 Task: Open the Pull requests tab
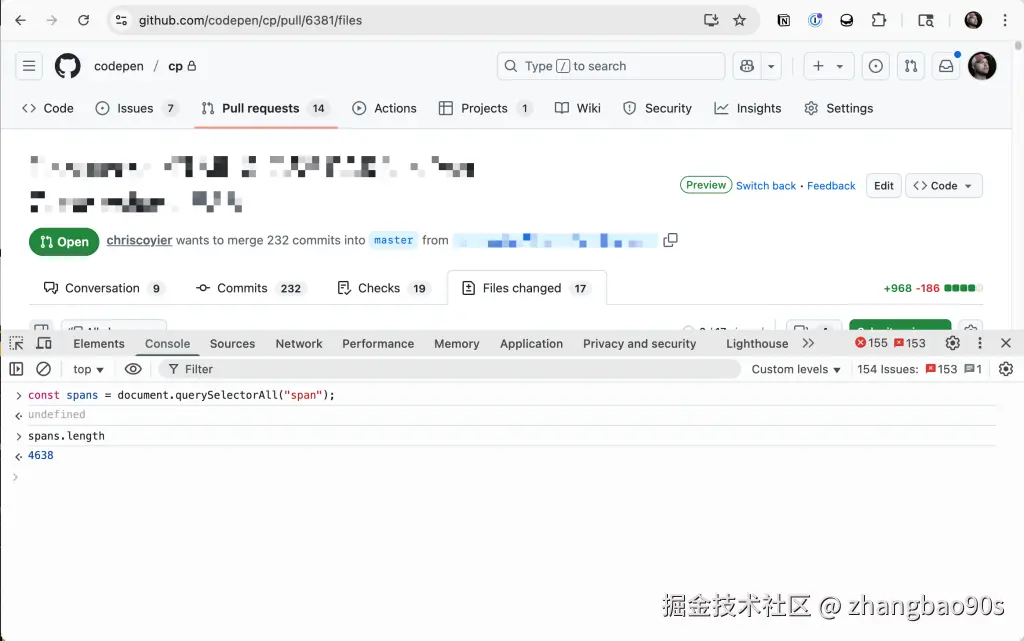tap(266, 108)
